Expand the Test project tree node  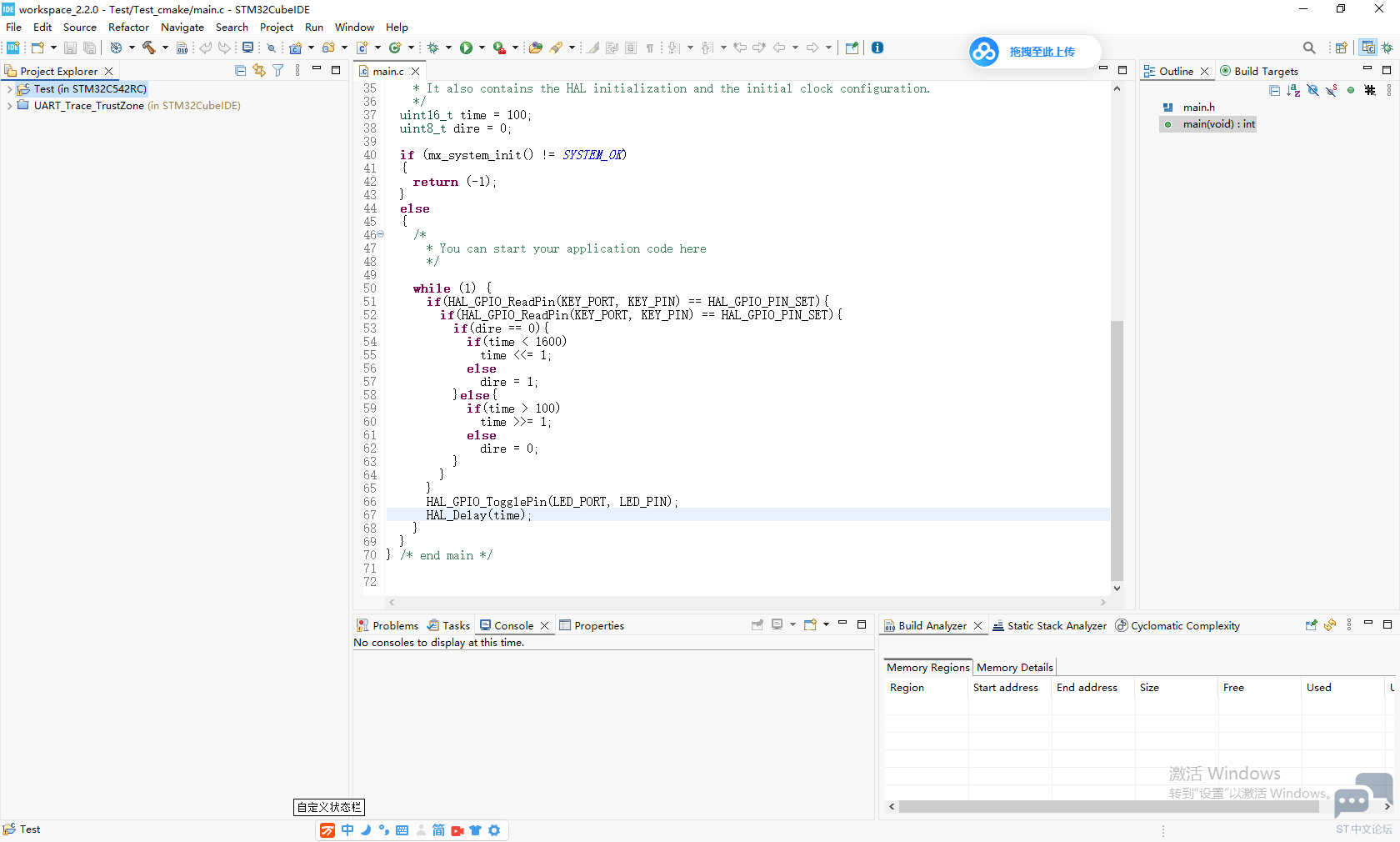(x=9, y=89)
